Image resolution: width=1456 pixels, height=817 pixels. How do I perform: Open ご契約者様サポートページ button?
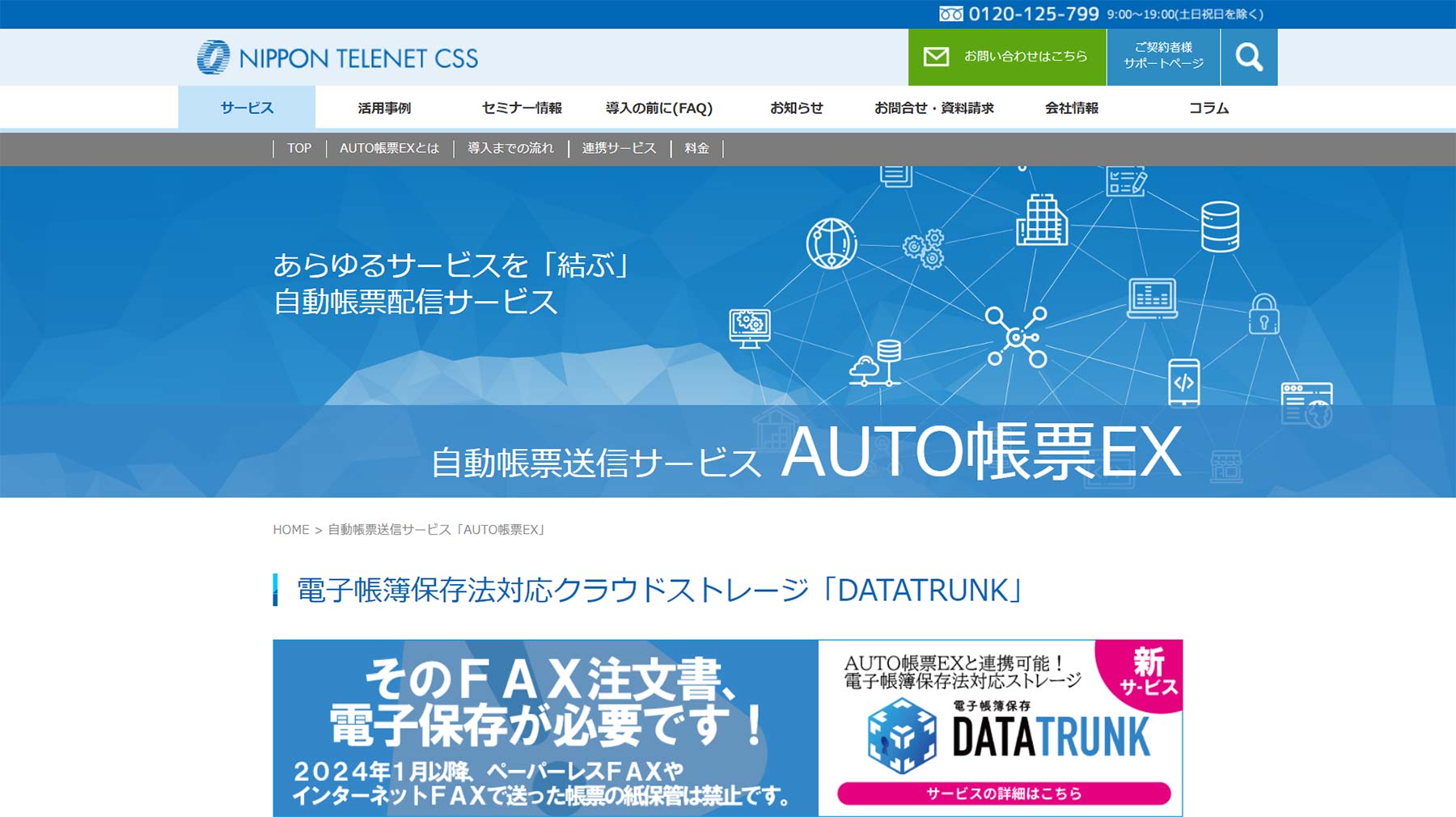pyautogui.click(x=1163, y=57)
